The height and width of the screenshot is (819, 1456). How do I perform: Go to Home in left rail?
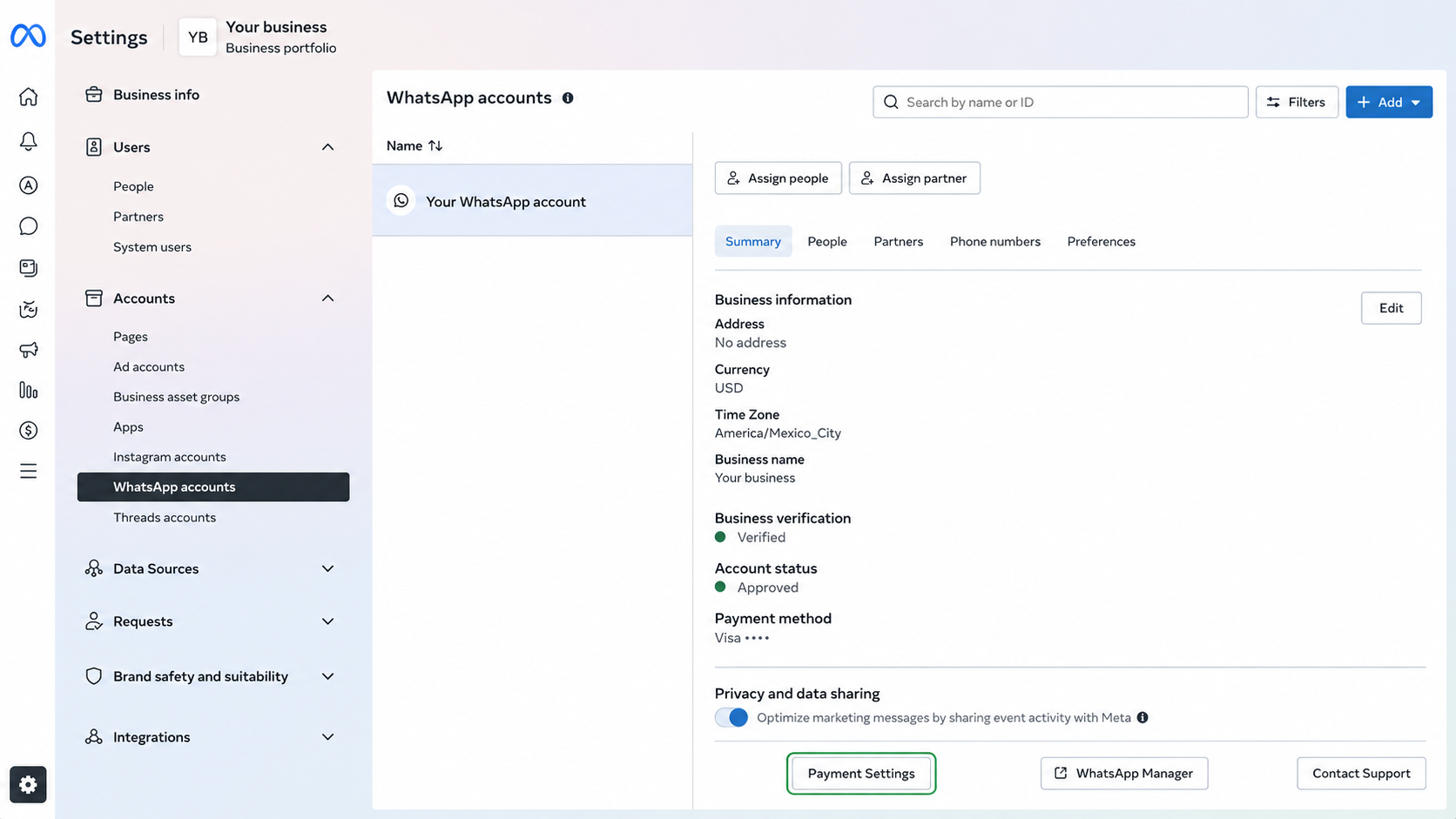point(28,97)
